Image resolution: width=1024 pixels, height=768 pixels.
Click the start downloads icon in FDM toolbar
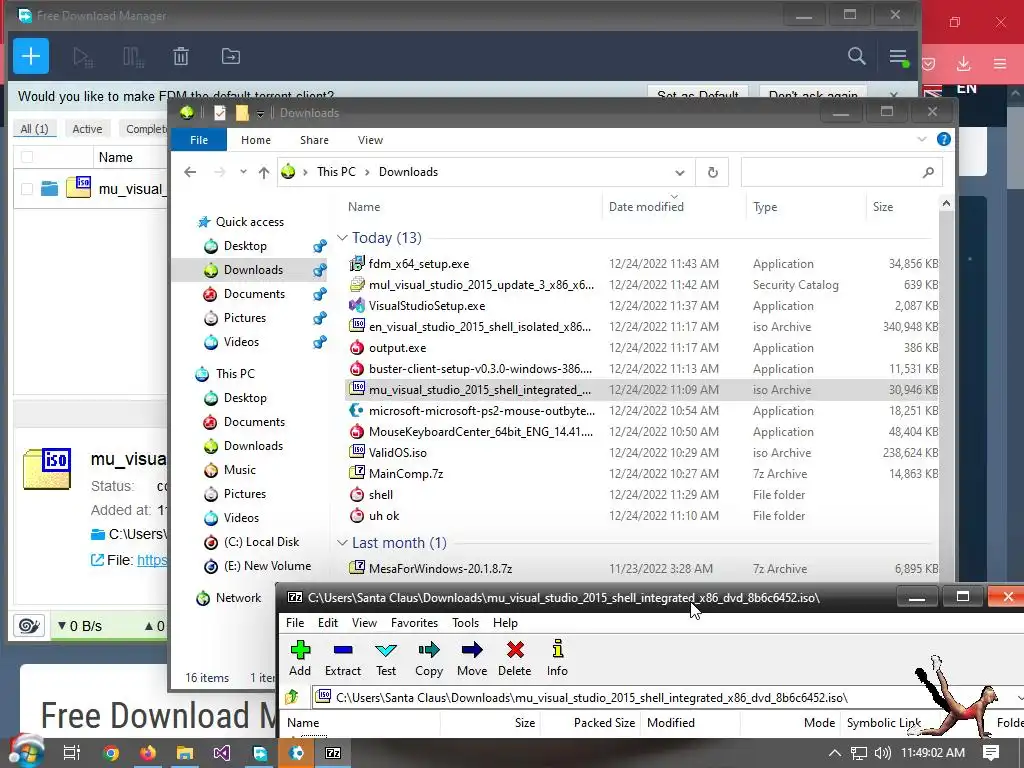[83, 57]
